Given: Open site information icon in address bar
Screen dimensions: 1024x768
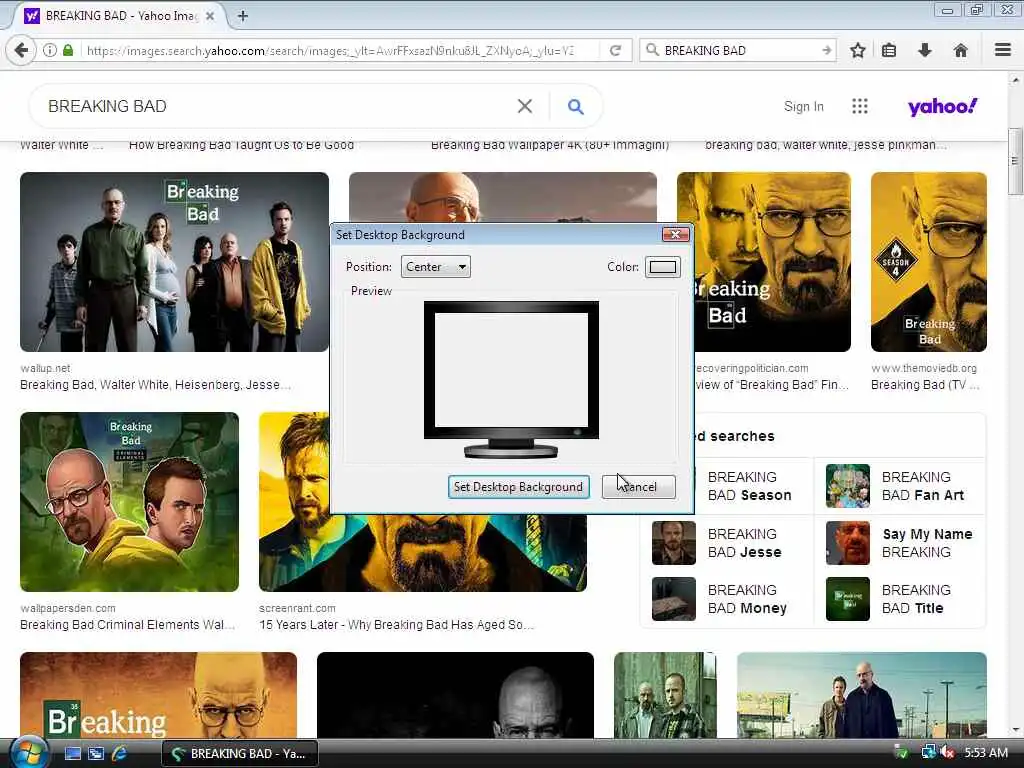Looking at the screenshot, I should coord(50,50).
